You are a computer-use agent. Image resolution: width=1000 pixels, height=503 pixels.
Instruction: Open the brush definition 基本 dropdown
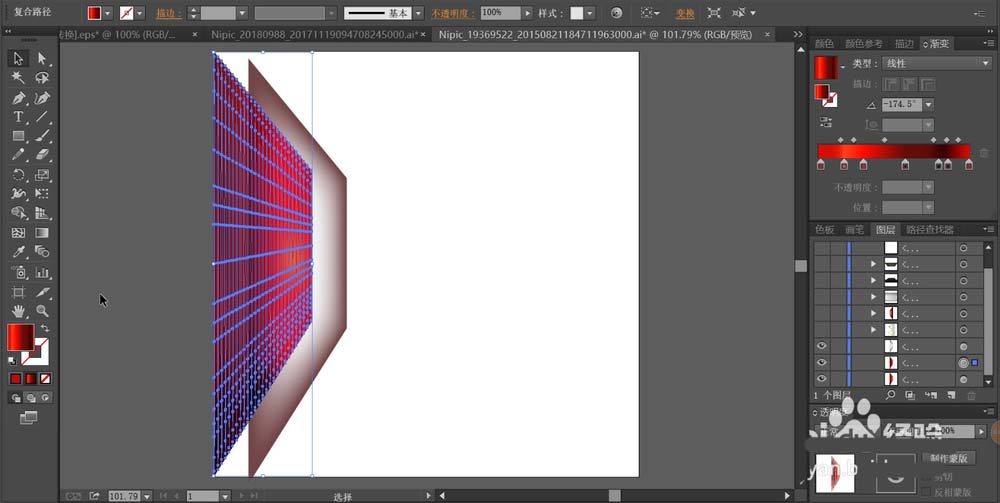418,13
